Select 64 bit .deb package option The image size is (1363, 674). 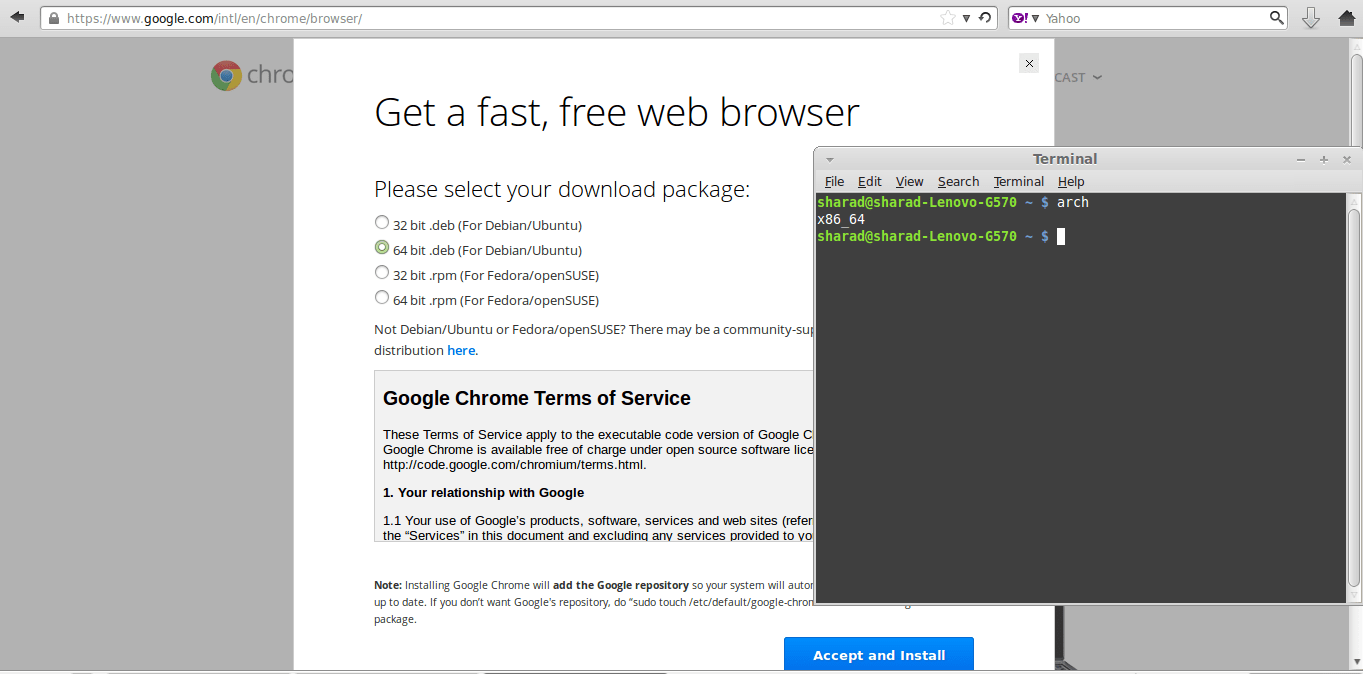coord(382,247)
